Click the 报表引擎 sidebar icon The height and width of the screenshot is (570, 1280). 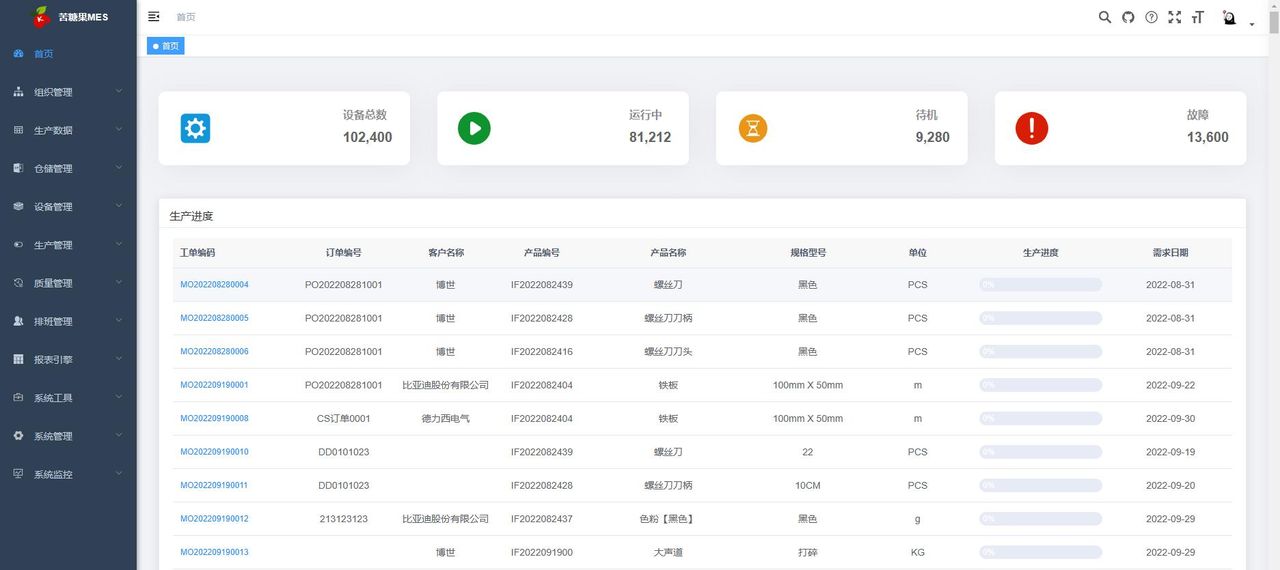[x=18, y=359]
